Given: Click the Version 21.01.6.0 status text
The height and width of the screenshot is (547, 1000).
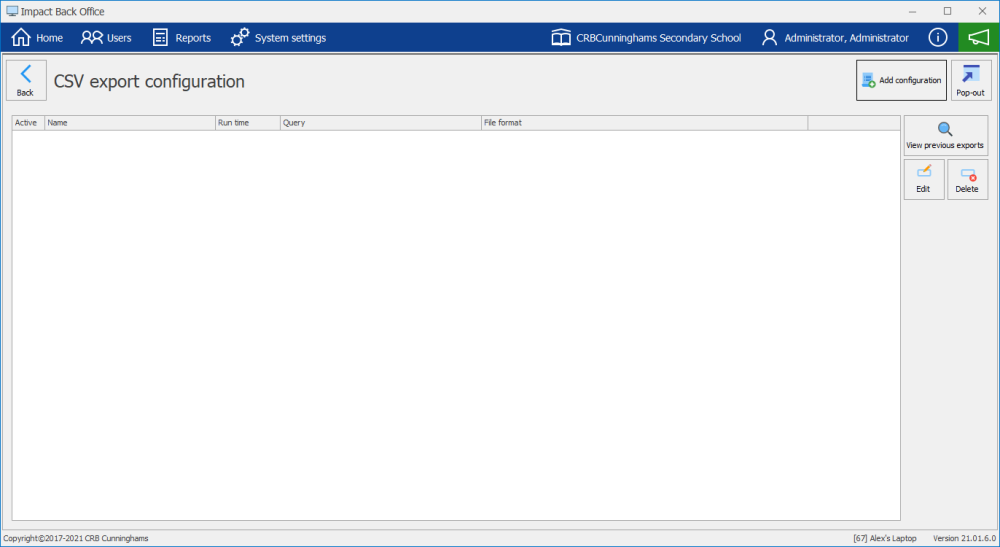Looking at the screenshot, I should click(964, 538).
